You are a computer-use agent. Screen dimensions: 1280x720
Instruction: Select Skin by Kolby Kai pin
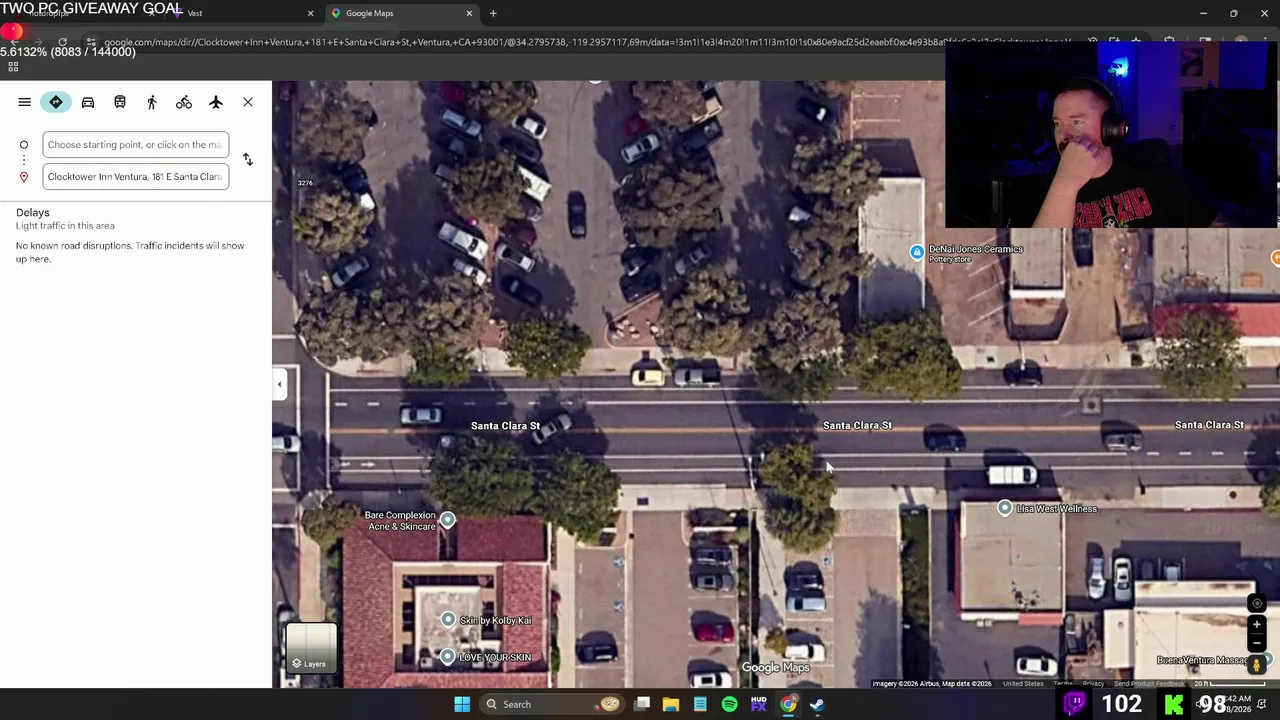point(448,620)
